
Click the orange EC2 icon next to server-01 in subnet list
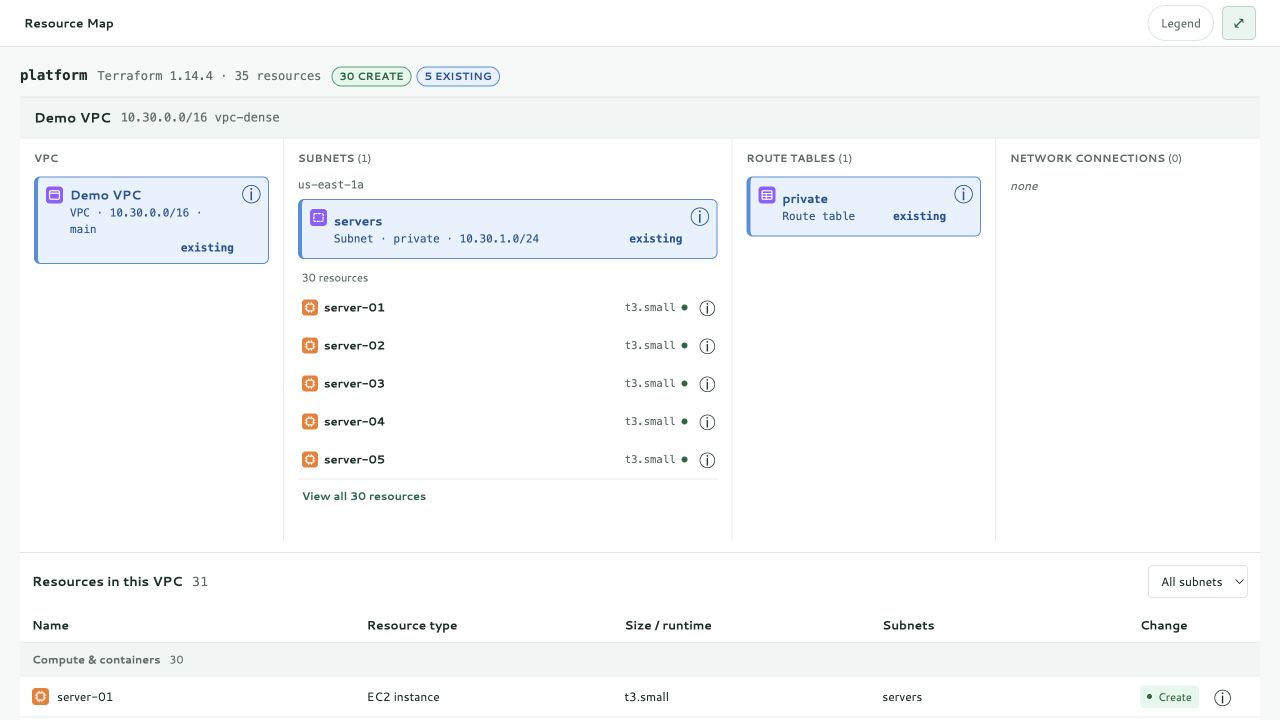pos(310,308)
